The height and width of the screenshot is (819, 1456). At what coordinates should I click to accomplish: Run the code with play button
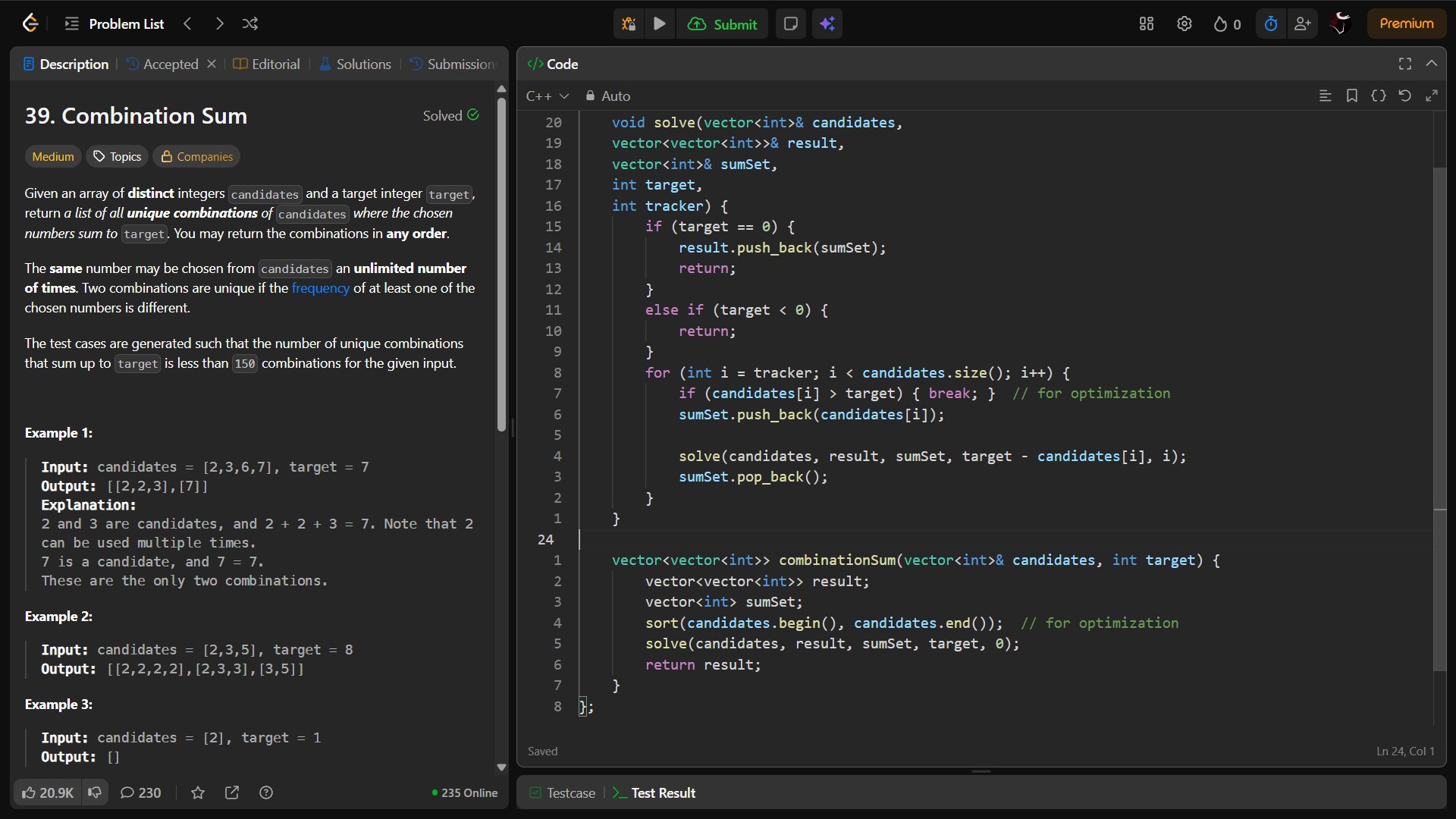click(659, 24)
